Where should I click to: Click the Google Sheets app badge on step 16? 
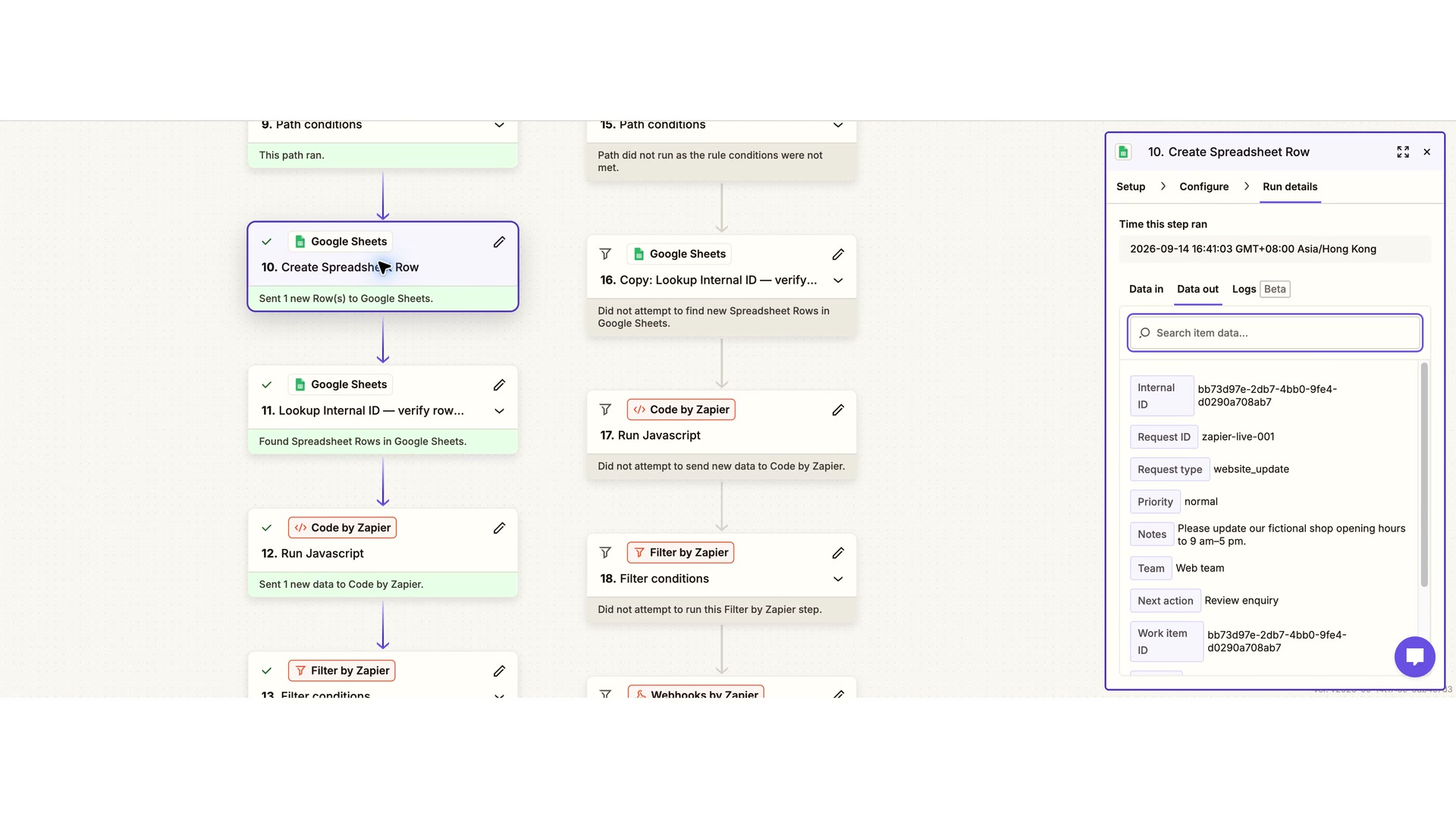[x=679, y=254]
